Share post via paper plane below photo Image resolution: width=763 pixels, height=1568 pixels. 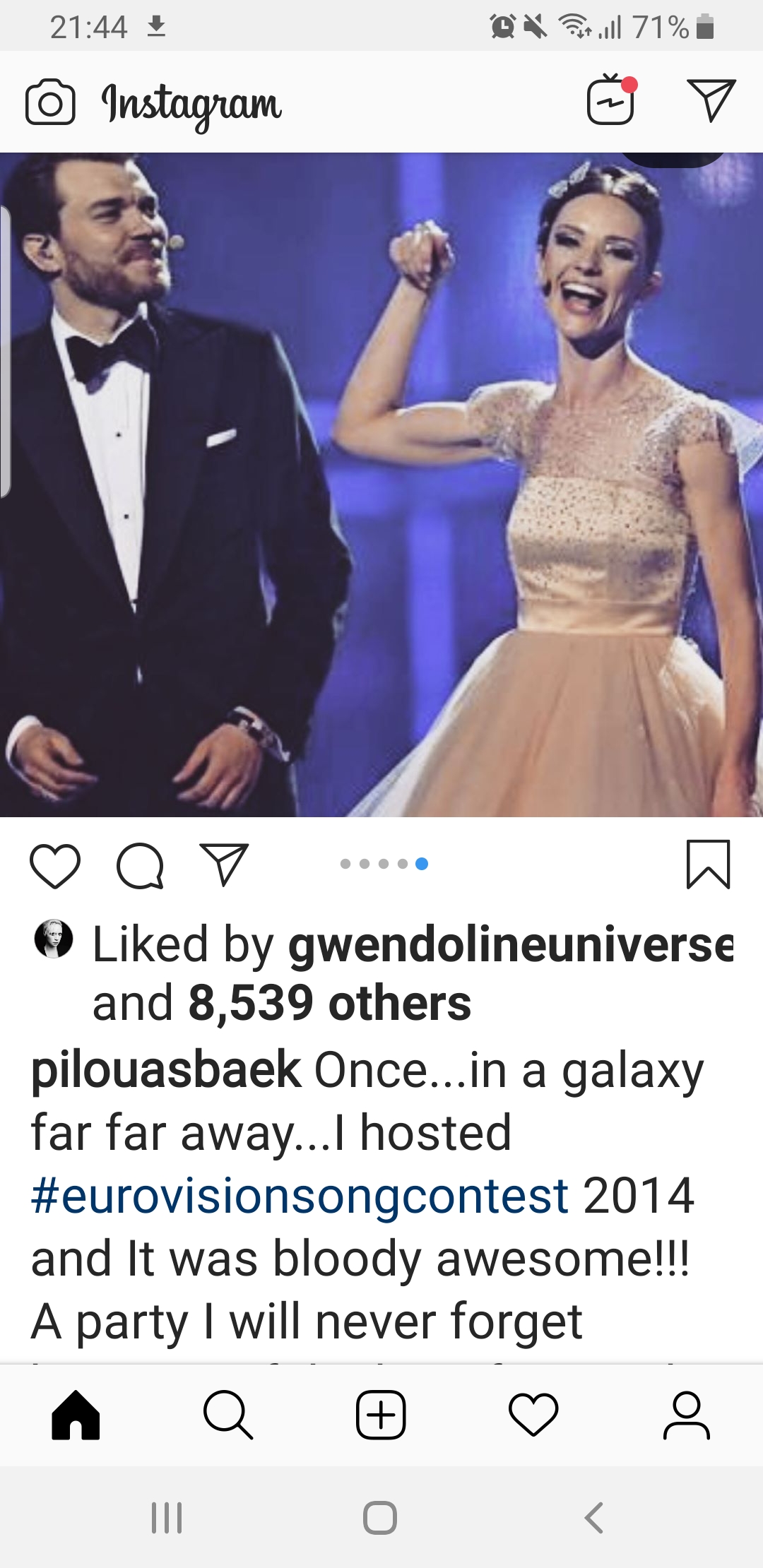225,864
